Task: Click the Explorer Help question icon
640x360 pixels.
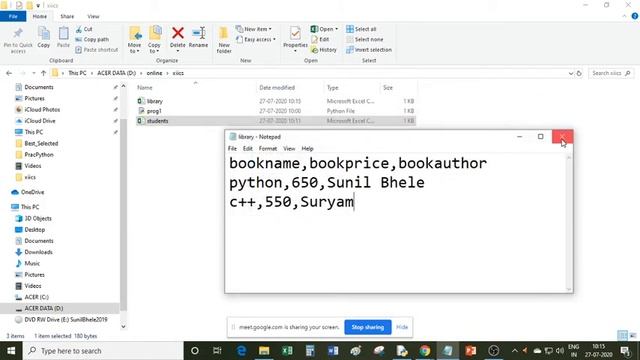Action: coord(635,16)
